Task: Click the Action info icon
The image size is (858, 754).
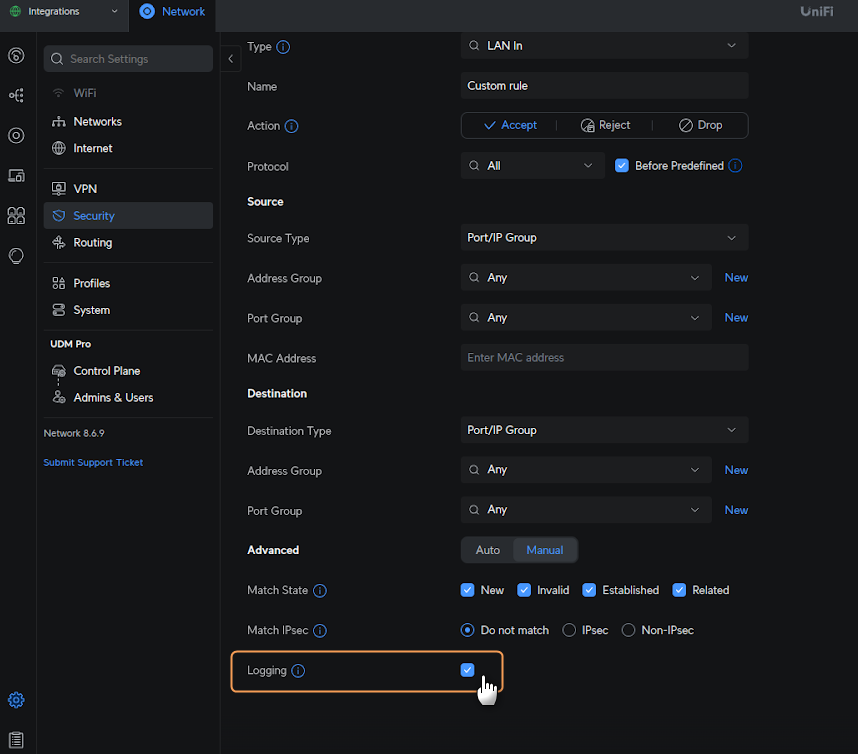Action: click(292, 127)
